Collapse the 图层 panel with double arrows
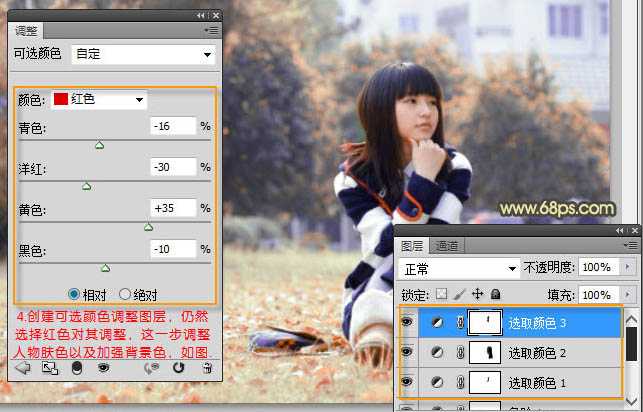Viewport: 643px width, 412px height. (620, 231)
